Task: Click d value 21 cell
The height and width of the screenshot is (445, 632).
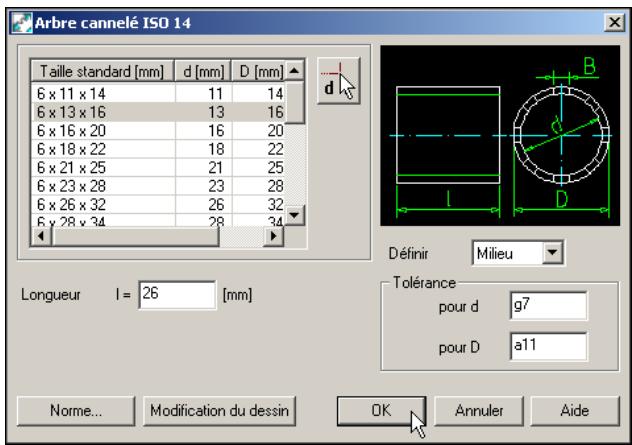Action: [x=204, y=168]
